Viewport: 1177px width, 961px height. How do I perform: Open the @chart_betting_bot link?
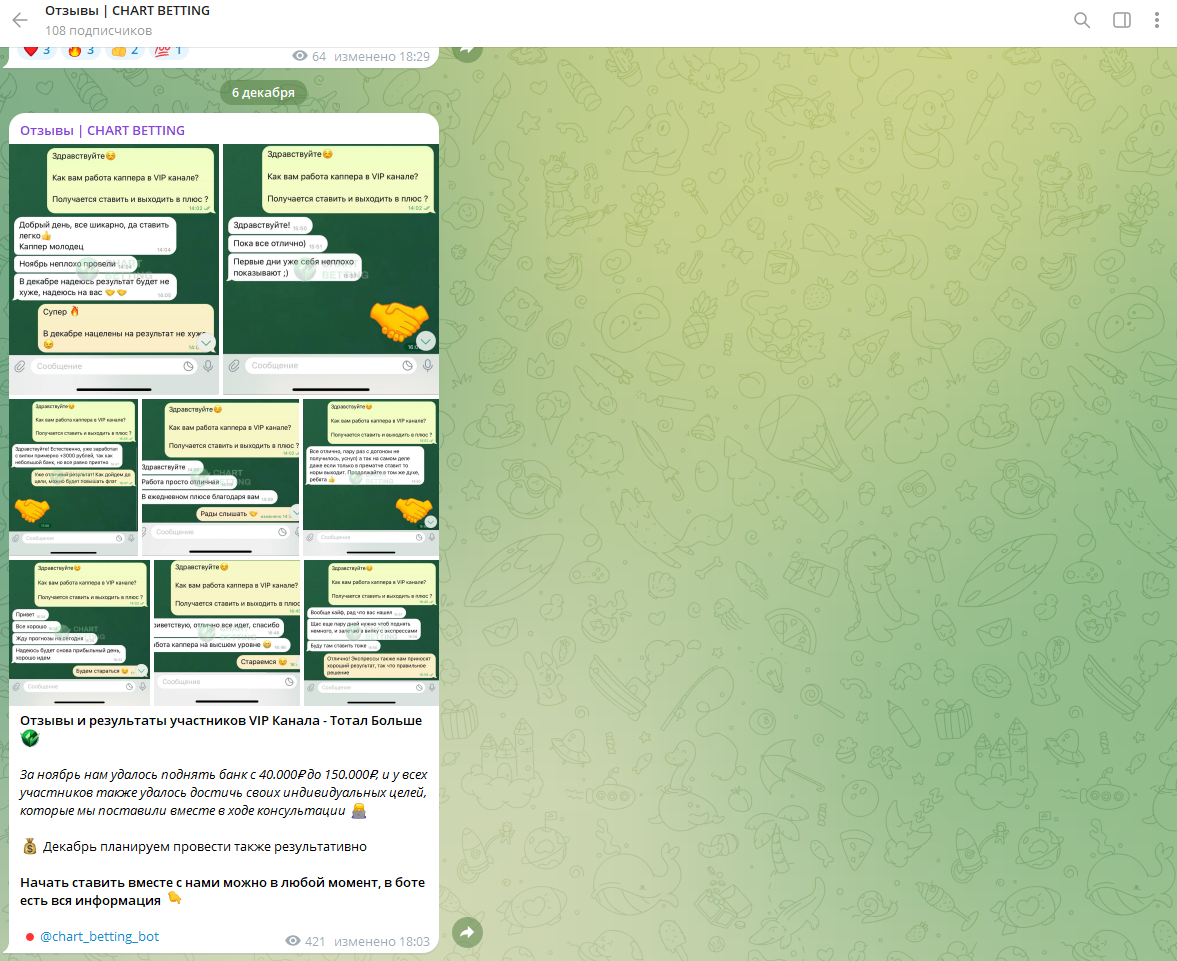(99, 937)
